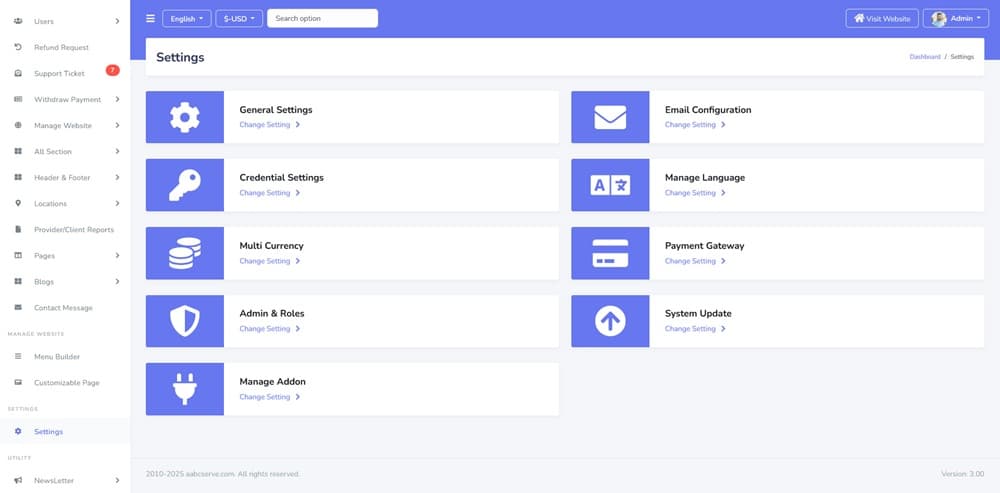The image size is (1000, 493).
Task: Click the Manage Language translate icon
Action: 610,185
